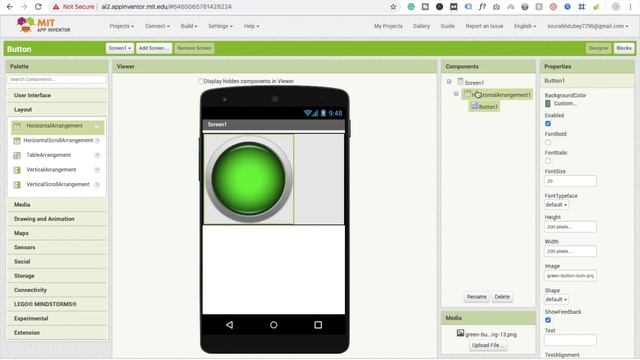
Task: Open help for VerticalScrollArrangement component
Action: tap(97, 184)
